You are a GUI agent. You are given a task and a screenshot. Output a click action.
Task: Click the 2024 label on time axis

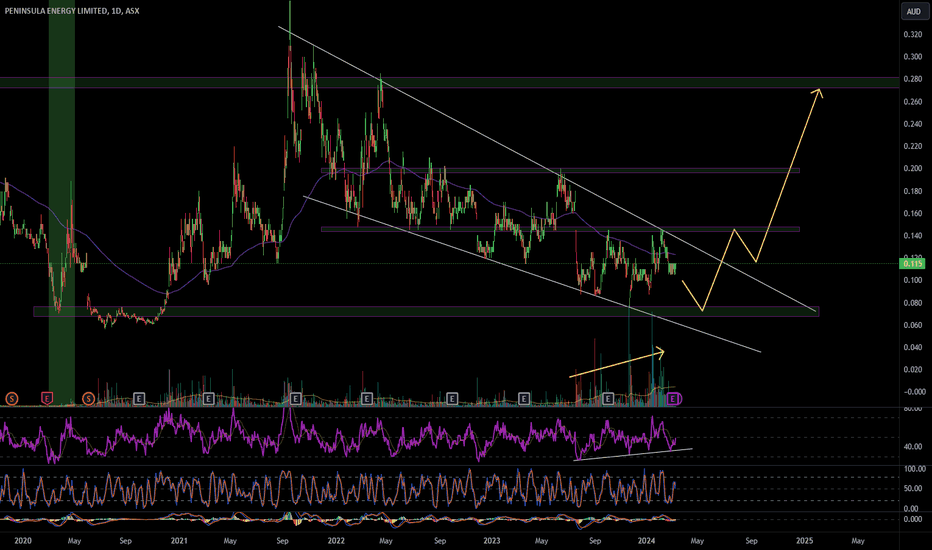click(x=646, y=541)
